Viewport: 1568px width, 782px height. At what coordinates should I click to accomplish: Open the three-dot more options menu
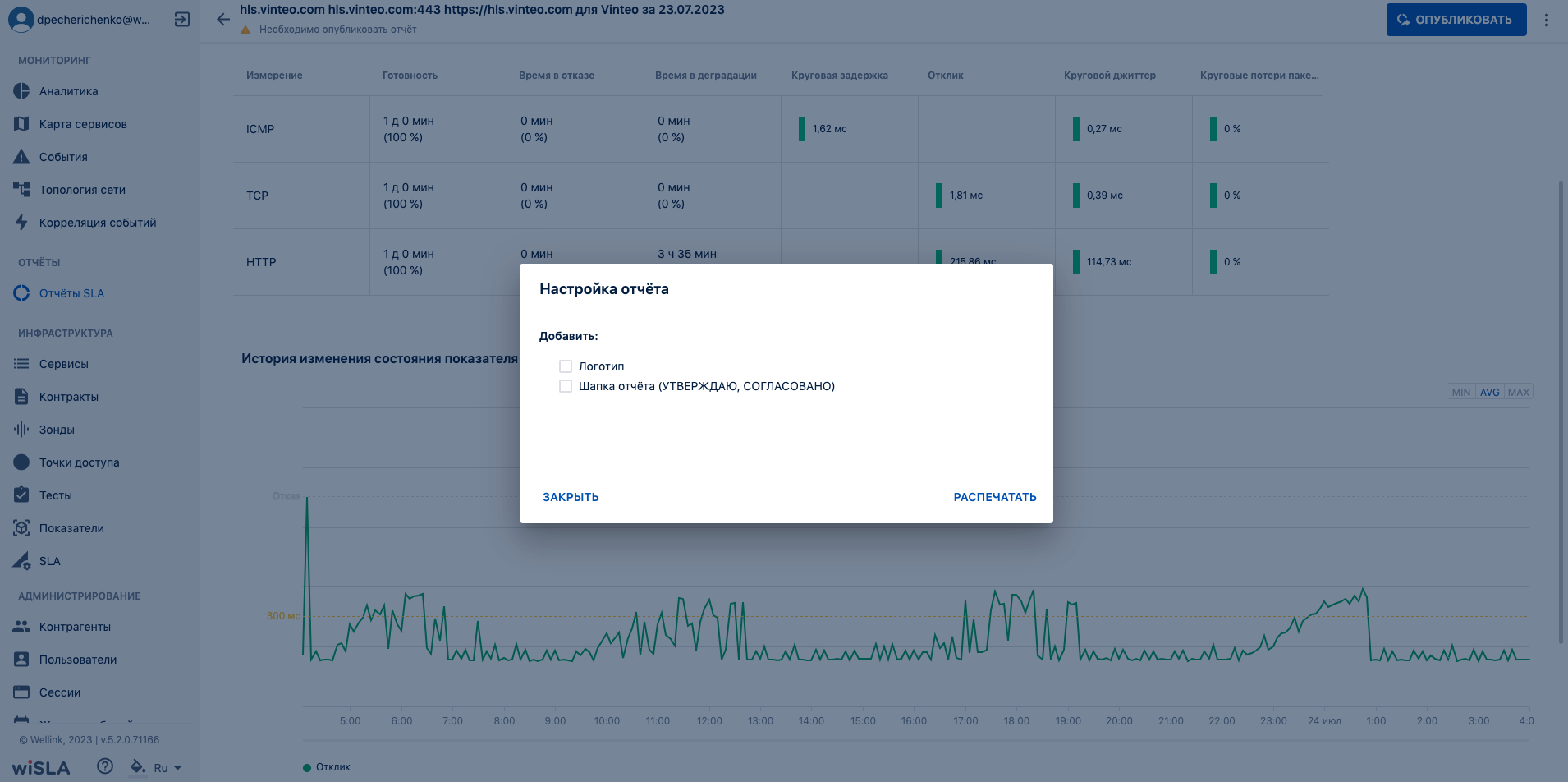click(1546, 20)
